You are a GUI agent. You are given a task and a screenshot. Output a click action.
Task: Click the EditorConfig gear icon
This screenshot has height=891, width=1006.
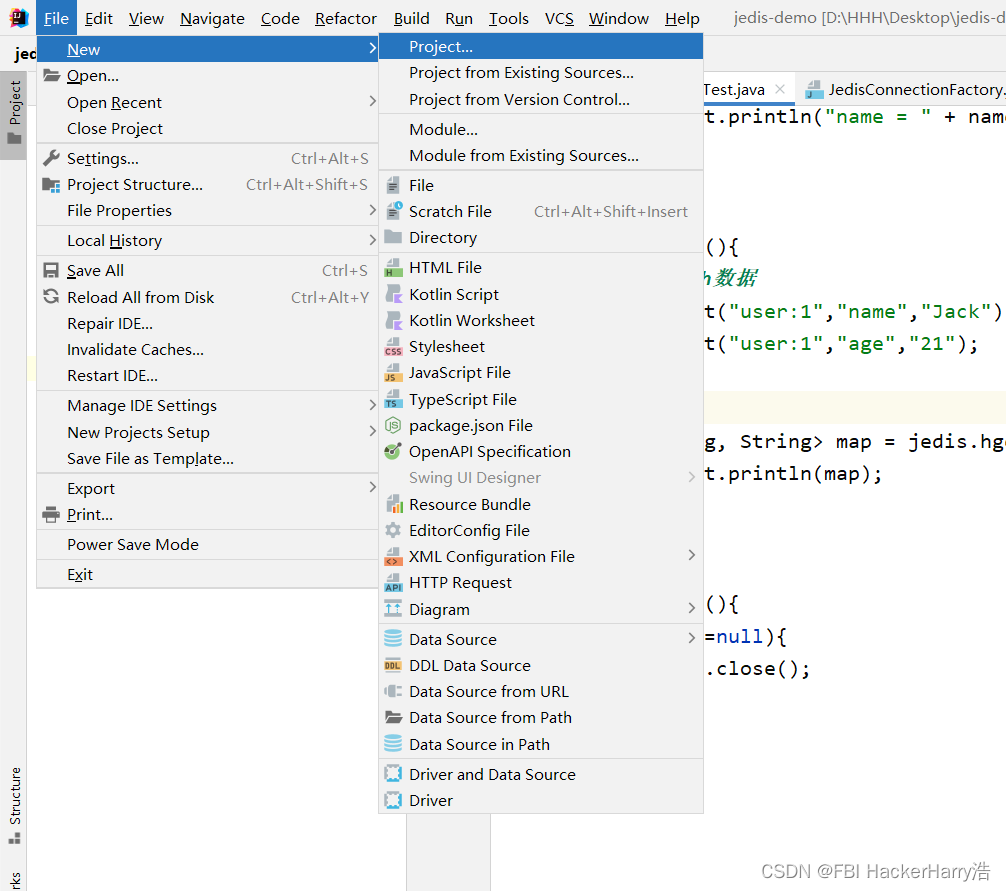pyautogui.click(x=393, y=530)
